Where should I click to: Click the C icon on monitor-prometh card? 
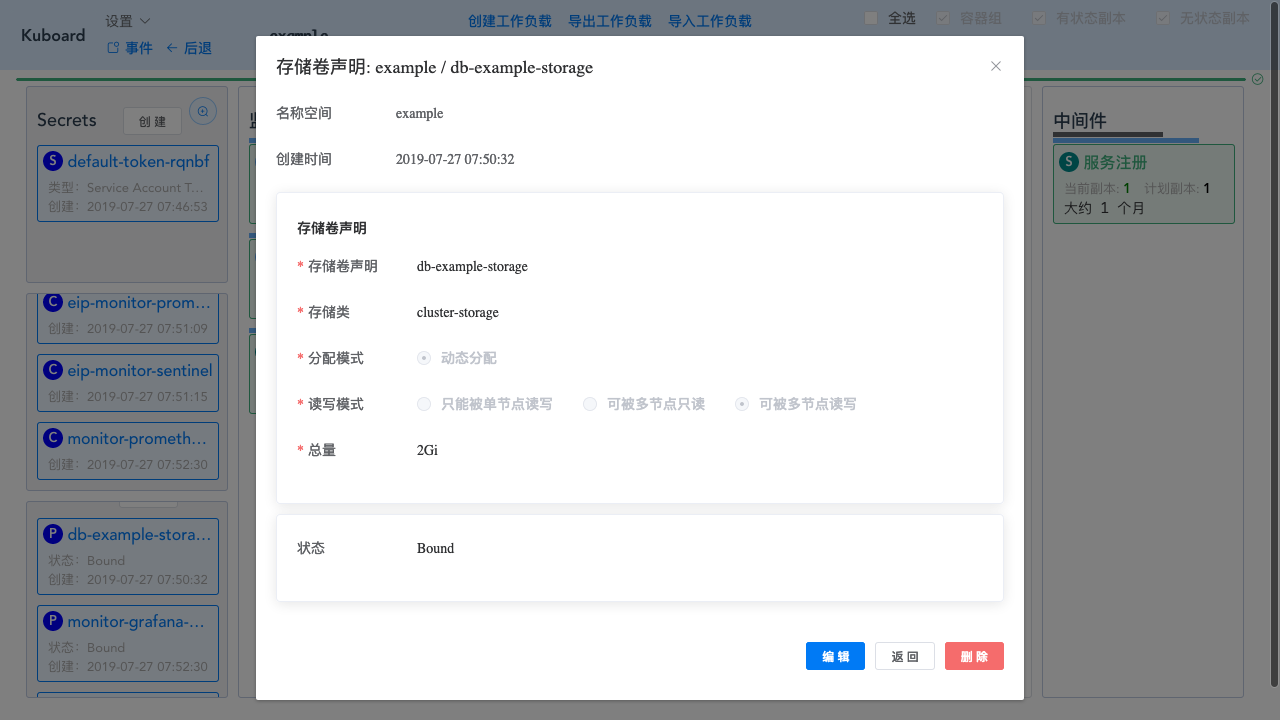coord(51,438)
